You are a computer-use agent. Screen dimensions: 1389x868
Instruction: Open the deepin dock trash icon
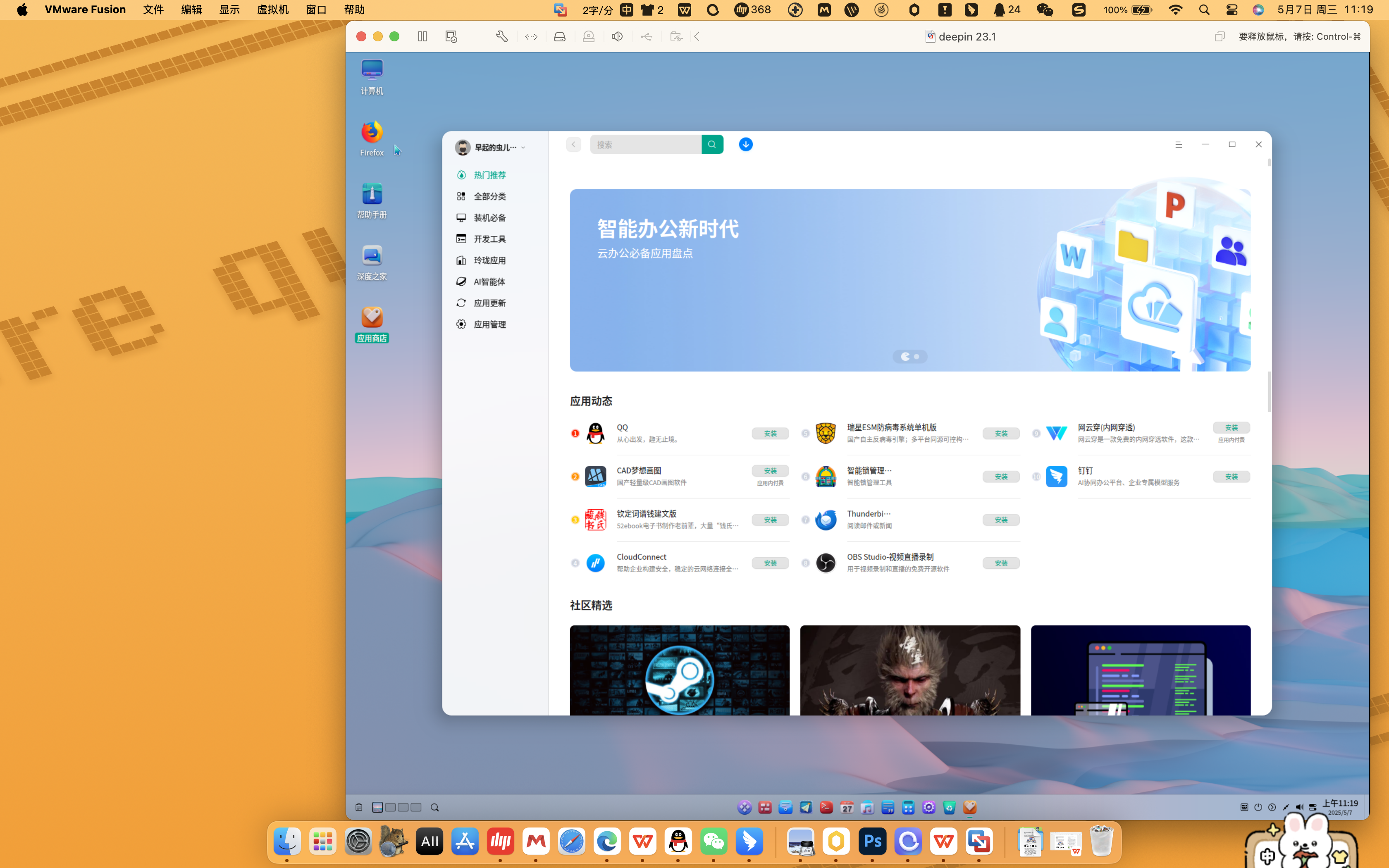coord(949,807)
